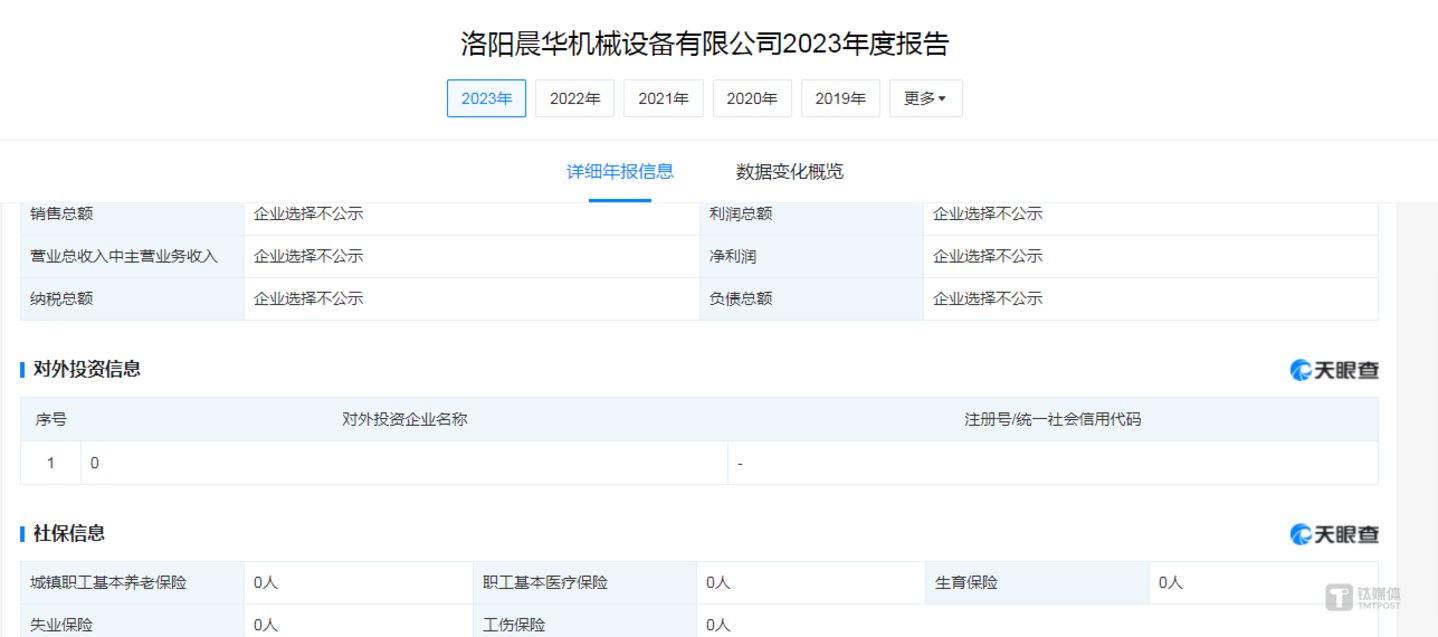Switch to the 详细年报信息 tab

(x=620, y=172)
